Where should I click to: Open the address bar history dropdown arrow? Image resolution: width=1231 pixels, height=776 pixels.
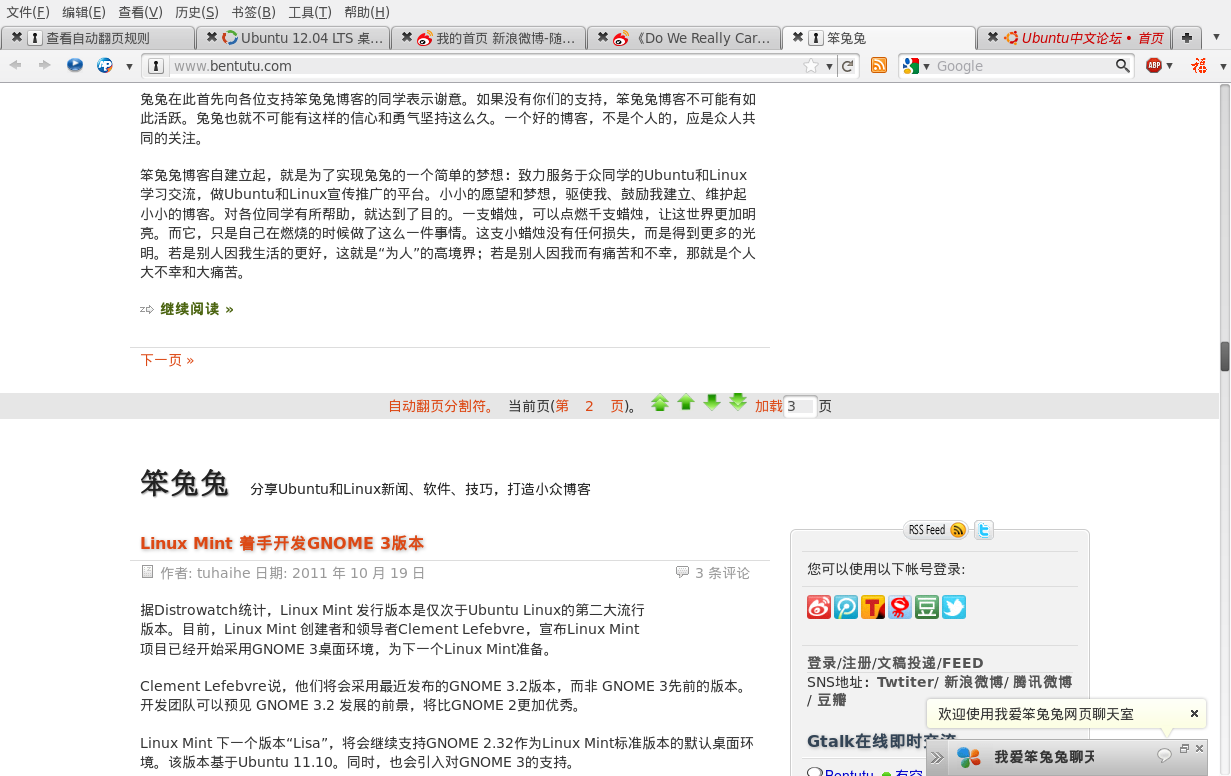tap(829, 66)
